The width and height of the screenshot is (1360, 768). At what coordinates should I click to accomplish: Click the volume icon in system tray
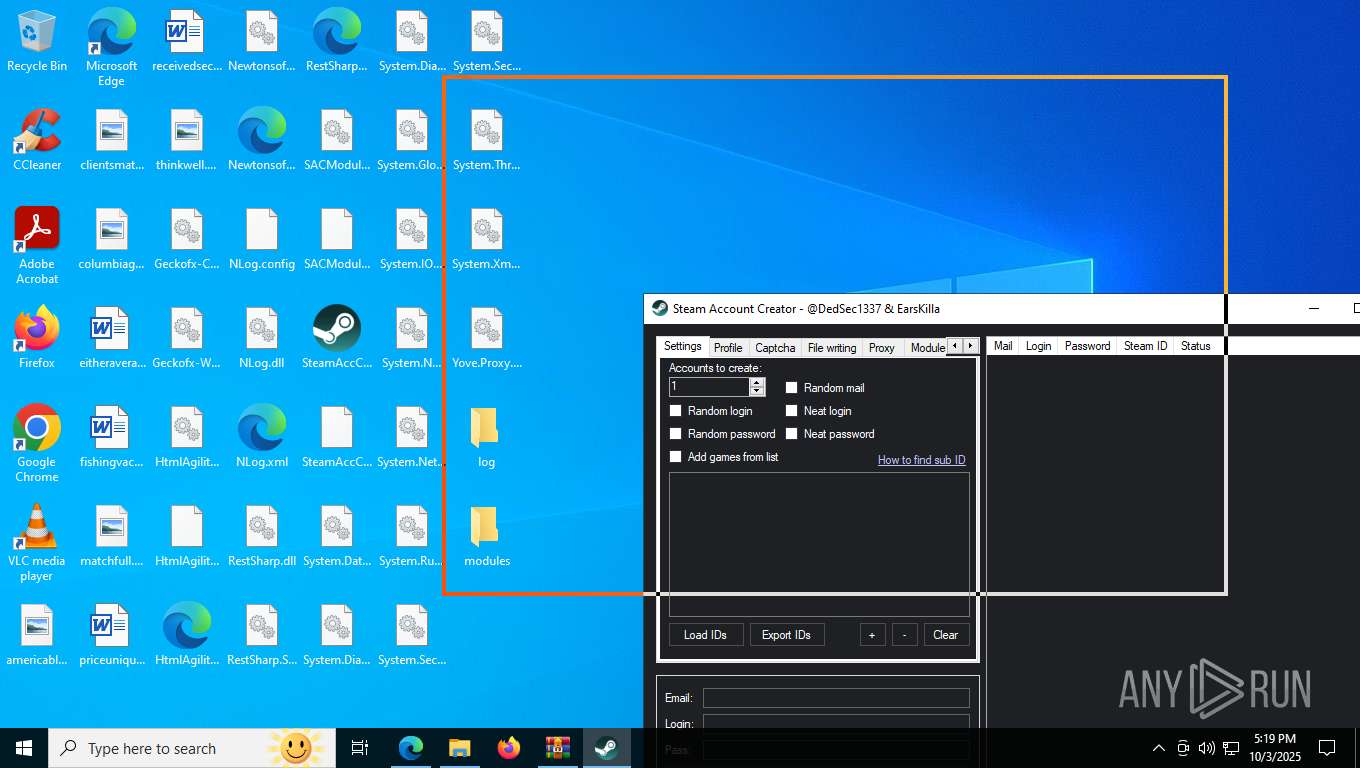(1206, 748)
